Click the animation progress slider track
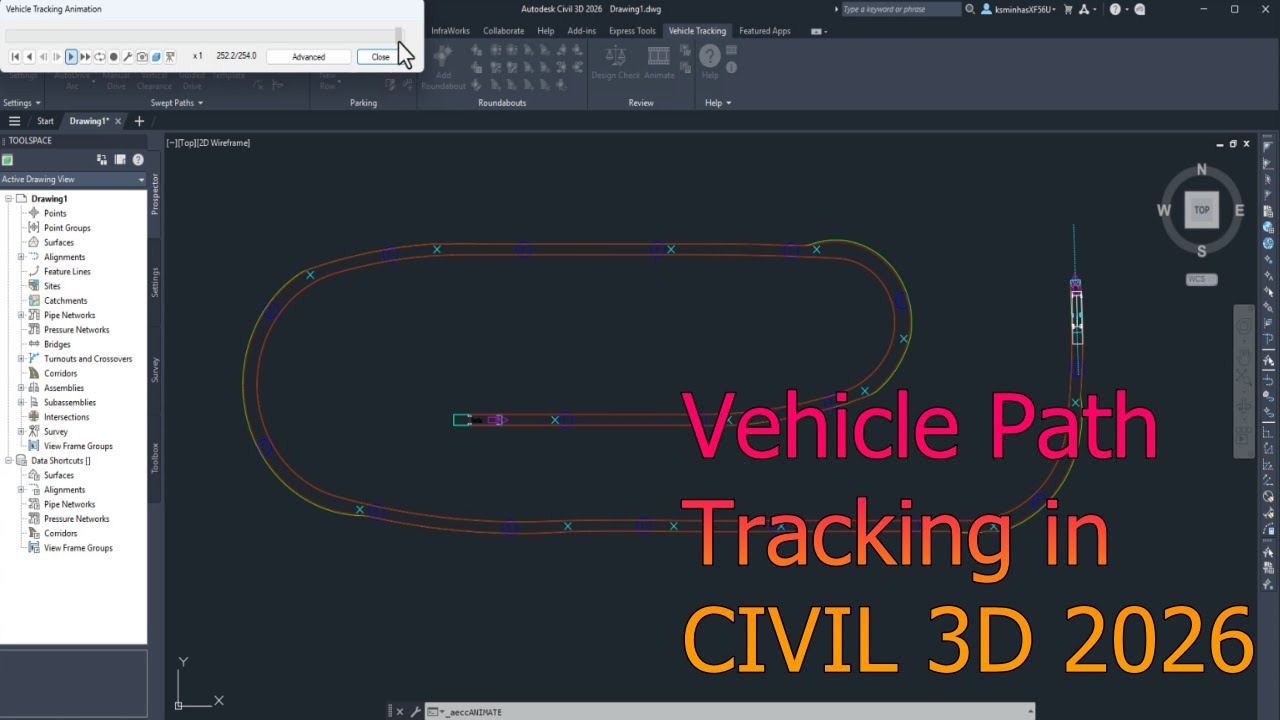The height and width of the screenshot is (720, 1280). click(x=203, y=36)
